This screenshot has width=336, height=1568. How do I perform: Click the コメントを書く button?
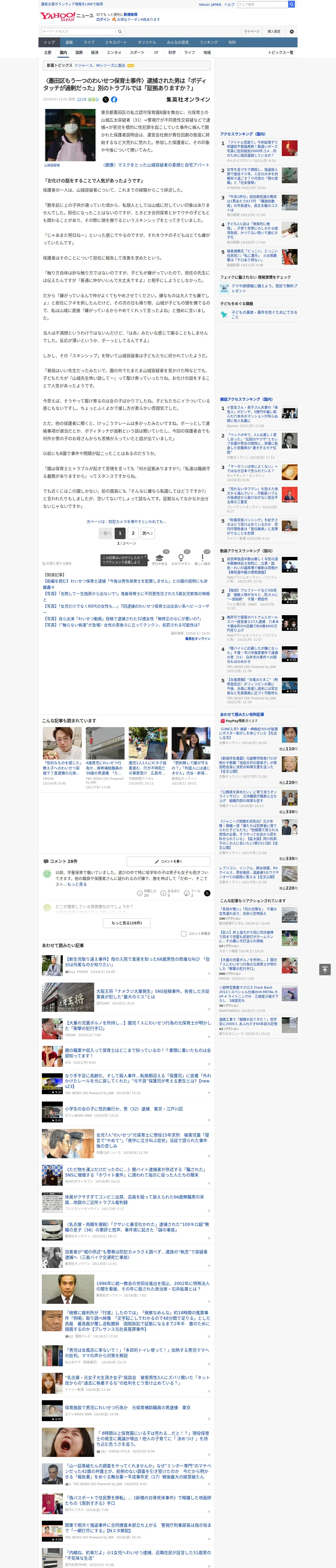click(x=168, y=861)
